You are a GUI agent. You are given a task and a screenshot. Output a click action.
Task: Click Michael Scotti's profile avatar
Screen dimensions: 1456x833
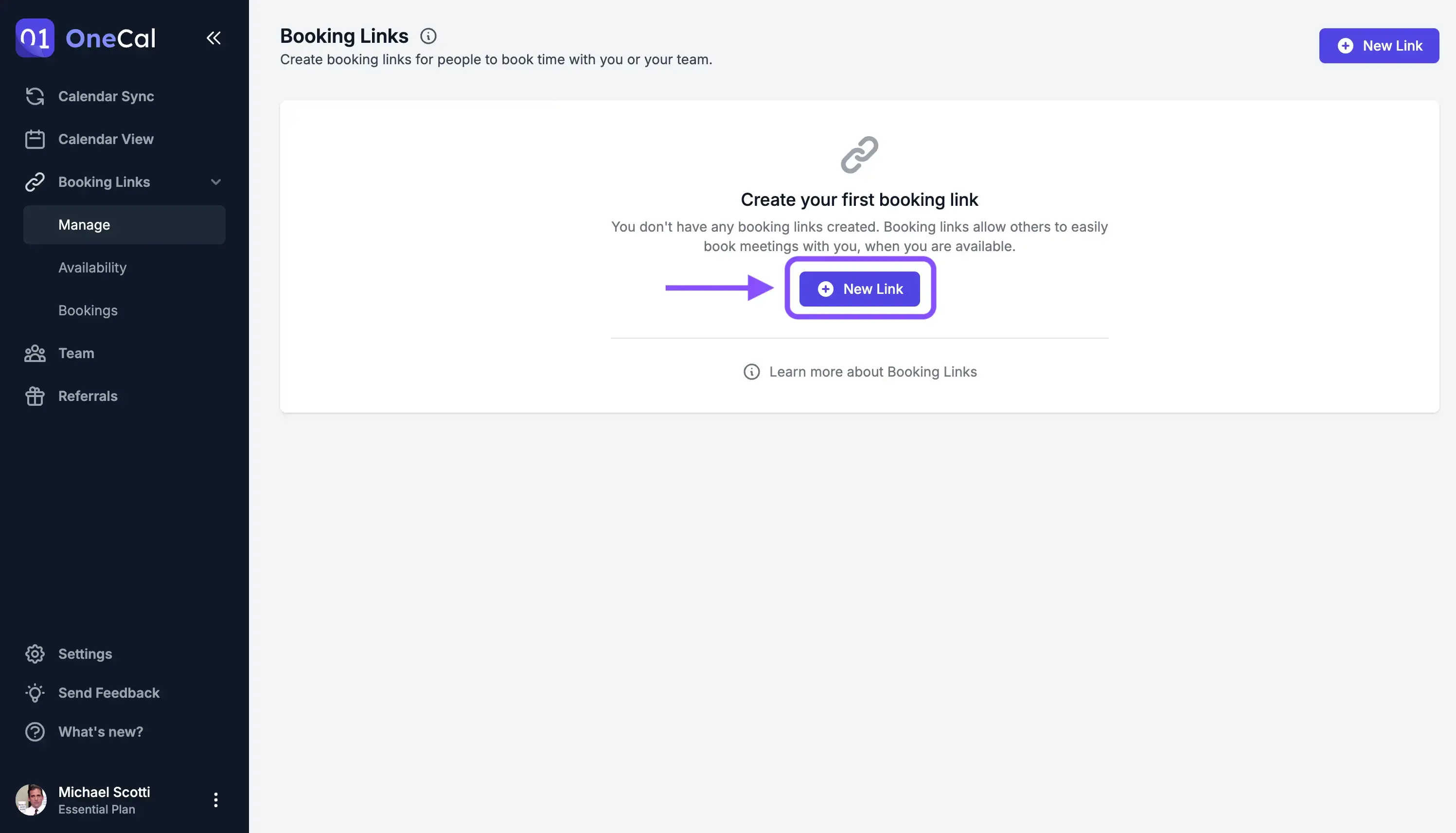coord(32,800)
